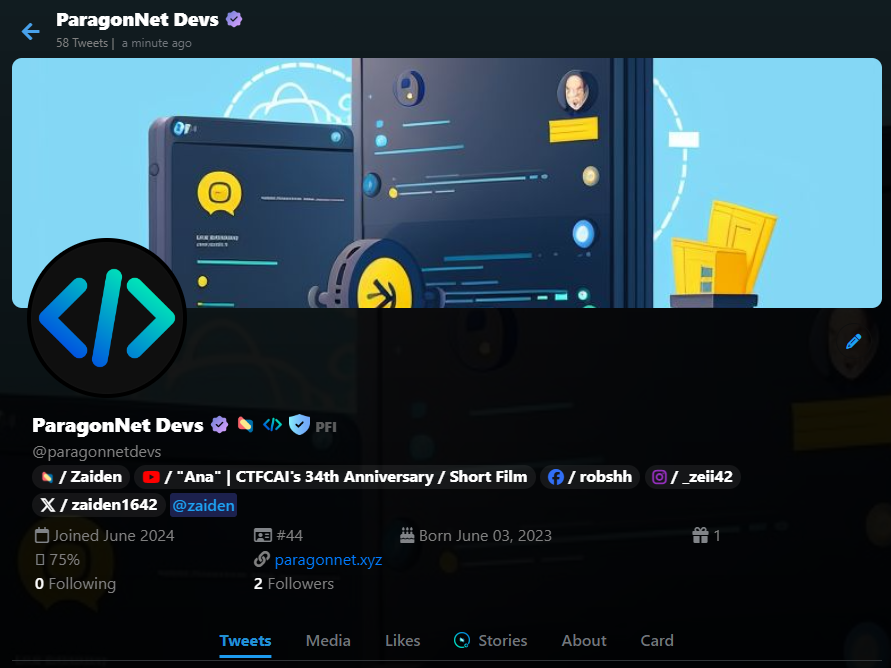Switch to the Media tab
Screen dimensions: 891x668
pyautogui.click(x=328, y=641)
